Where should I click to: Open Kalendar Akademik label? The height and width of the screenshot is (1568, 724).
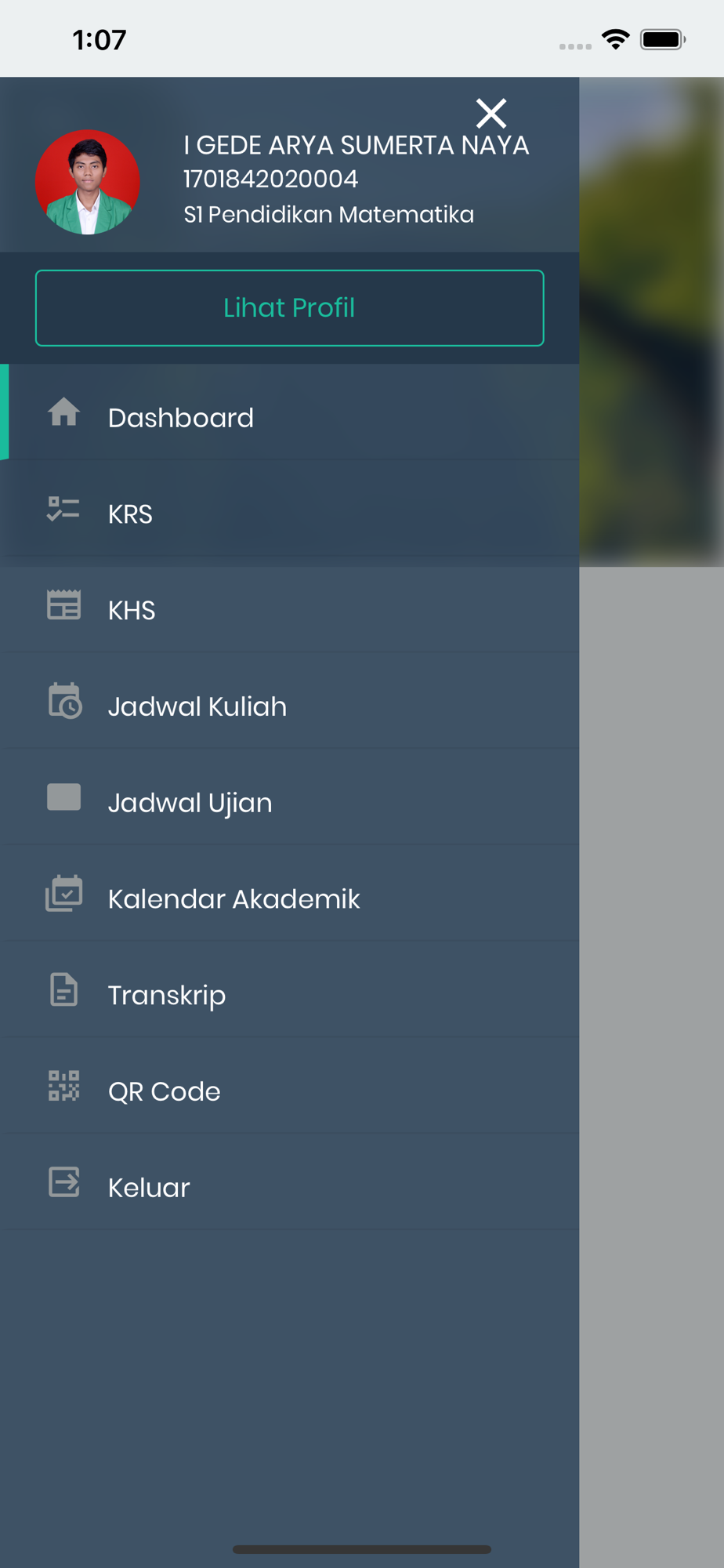[233, 898]
